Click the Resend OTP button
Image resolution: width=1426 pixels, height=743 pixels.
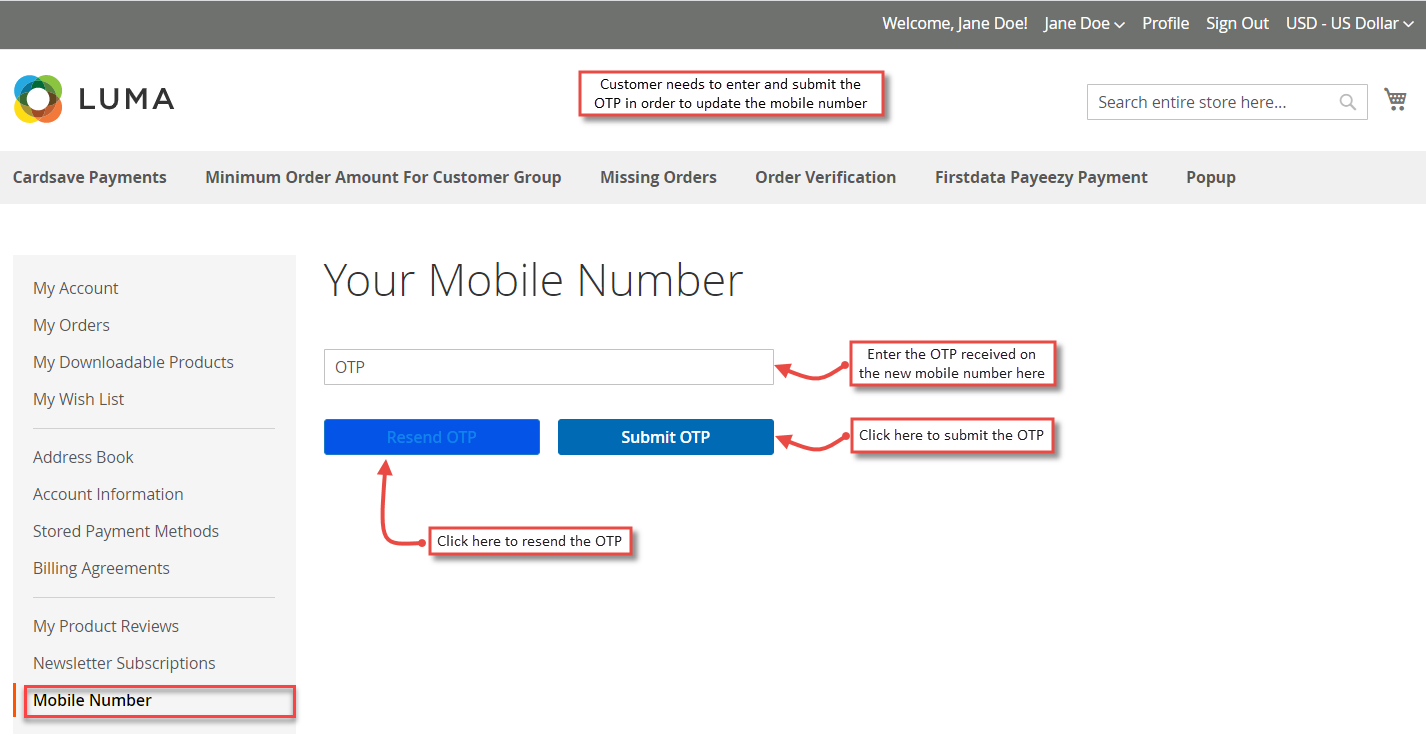point(431,437)
